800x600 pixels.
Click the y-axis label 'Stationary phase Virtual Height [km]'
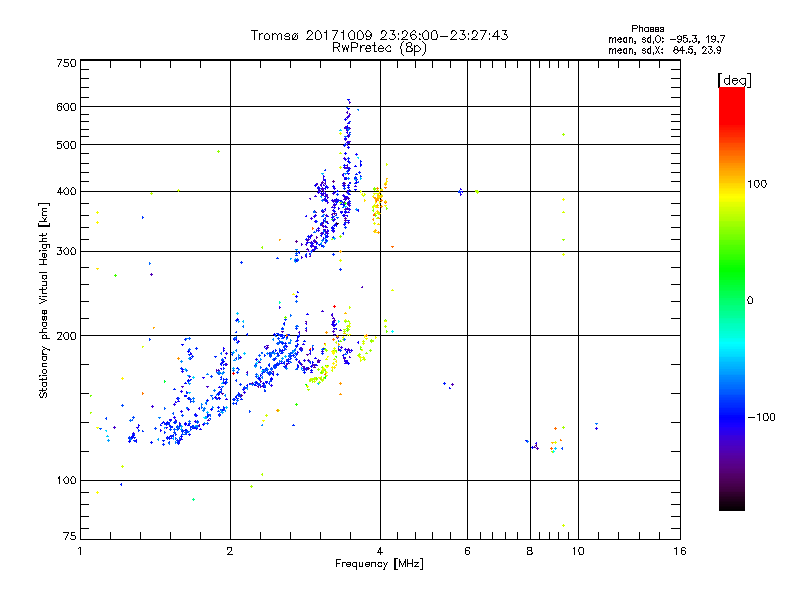click(x=44, y=300)
